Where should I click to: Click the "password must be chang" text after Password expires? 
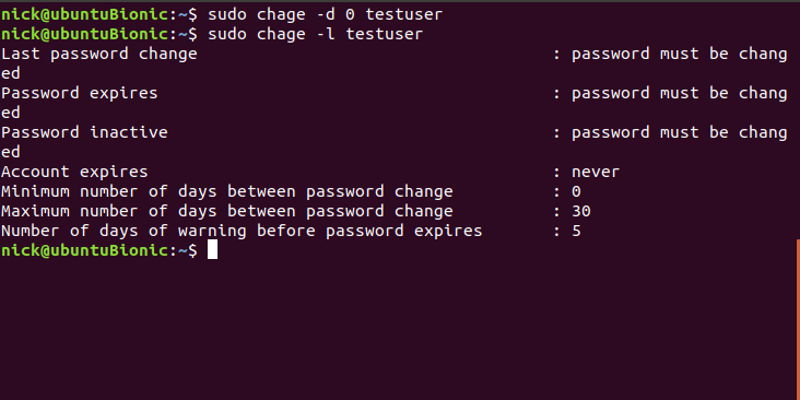[x=679, y=93]
